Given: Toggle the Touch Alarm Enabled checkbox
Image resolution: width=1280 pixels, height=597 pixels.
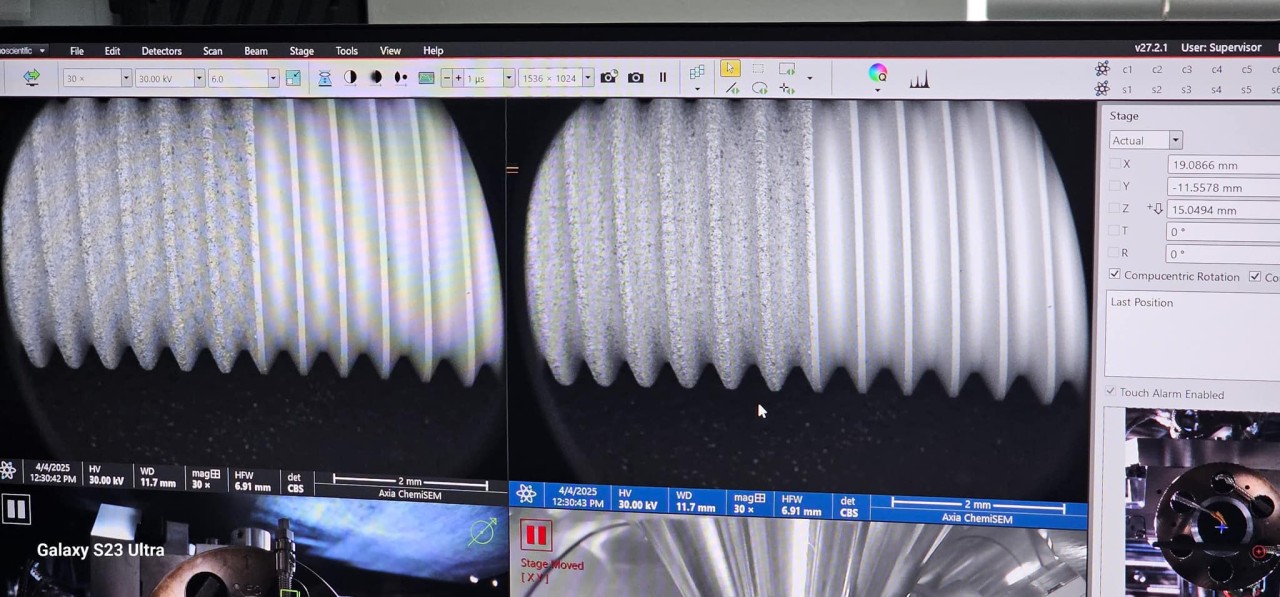Looking at the screenshot, I should tap(1110, 392).
